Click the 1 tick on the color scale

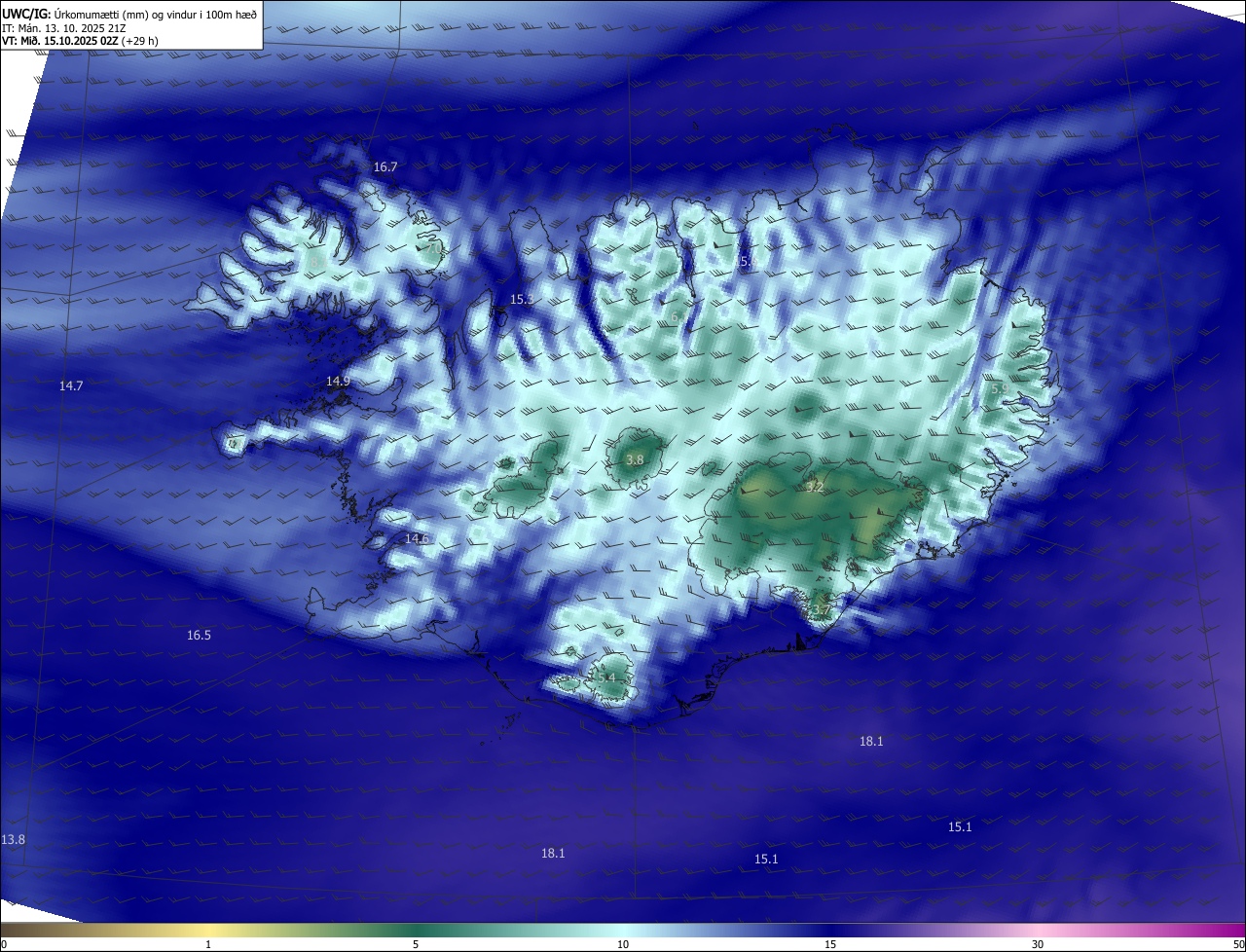(208, 944)
